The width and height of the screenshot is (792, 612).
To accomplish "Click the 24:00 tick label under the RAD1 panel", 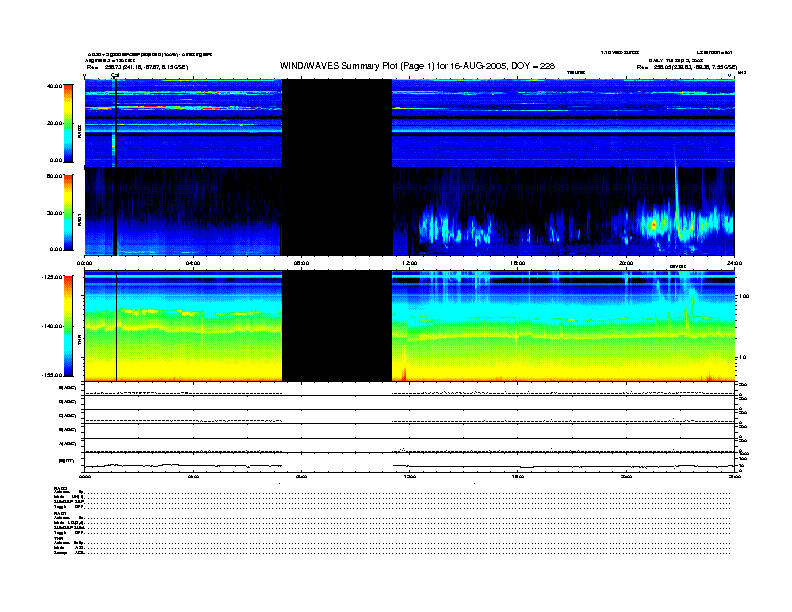I will pos(734,263).
